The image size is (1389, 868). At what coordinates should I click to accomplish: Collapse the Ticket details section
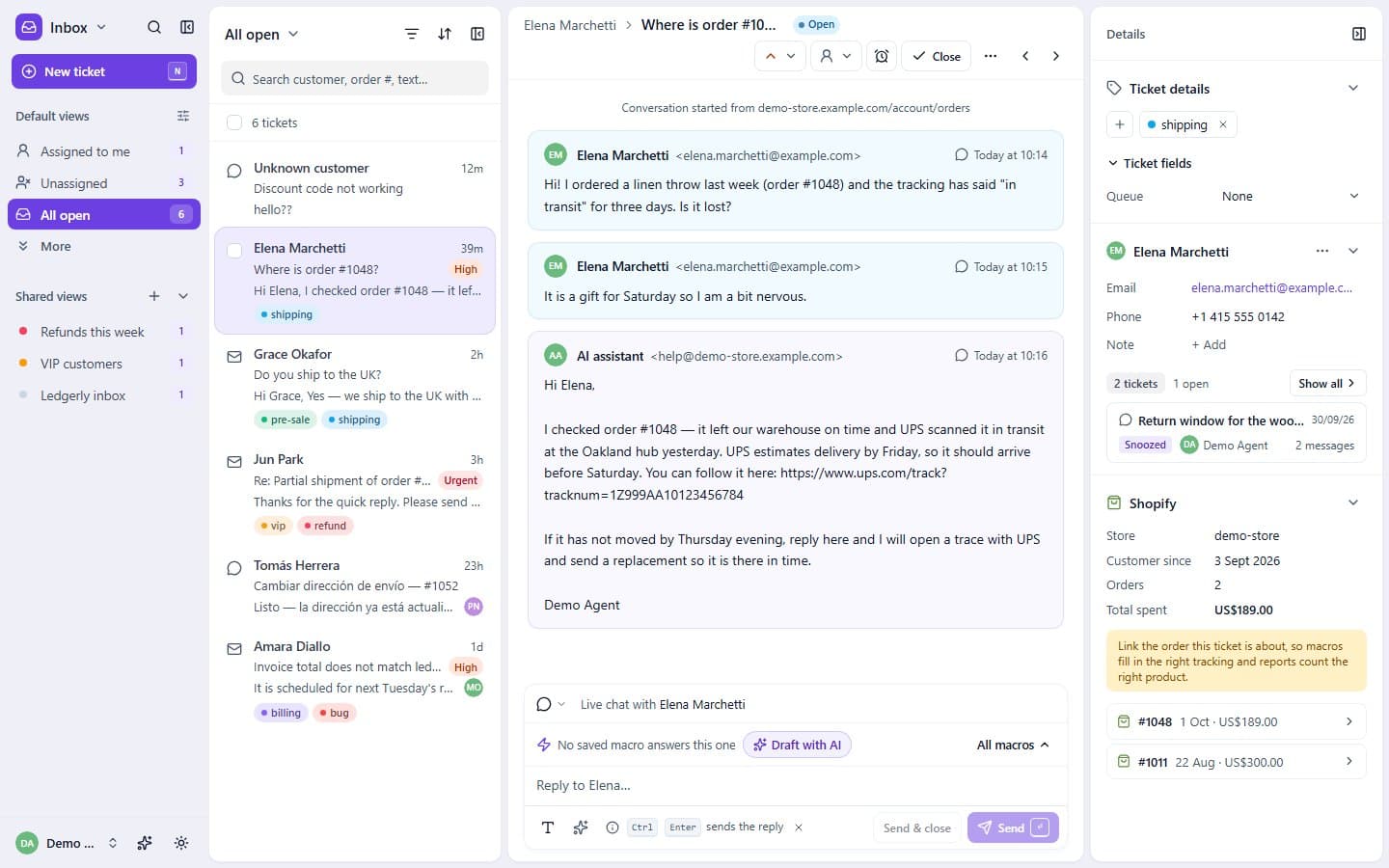(x=1353, y=88)
